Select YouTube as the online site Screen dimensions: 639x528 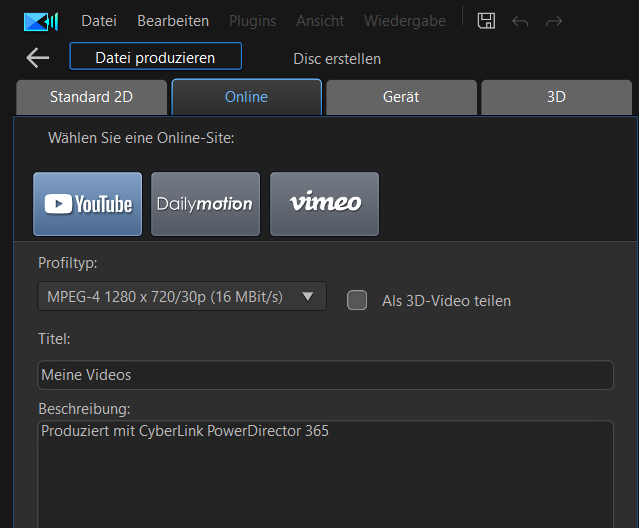(88, 204)
